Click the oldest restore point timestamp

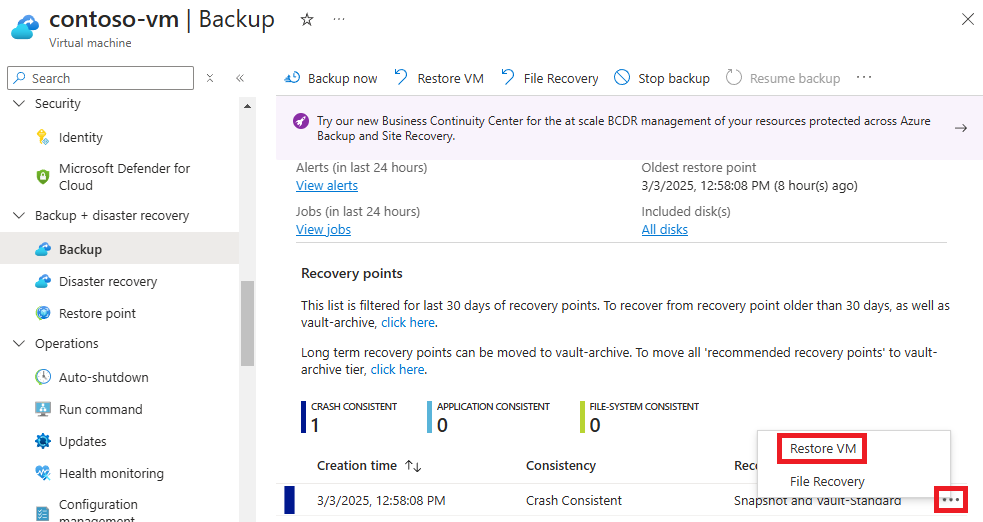click(x=749, y=185)
